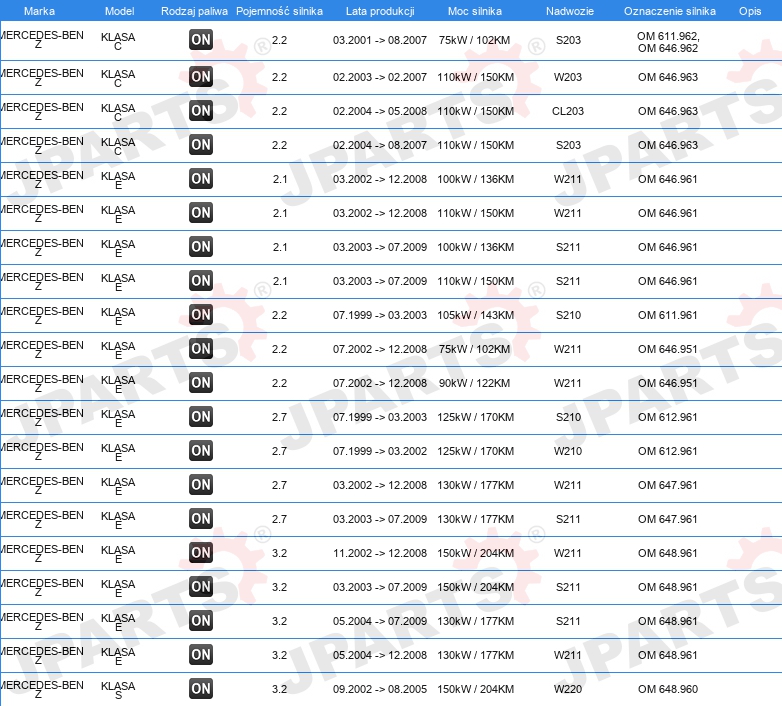Click the 09.2002 -> 08.2005 production years cell

380,689
